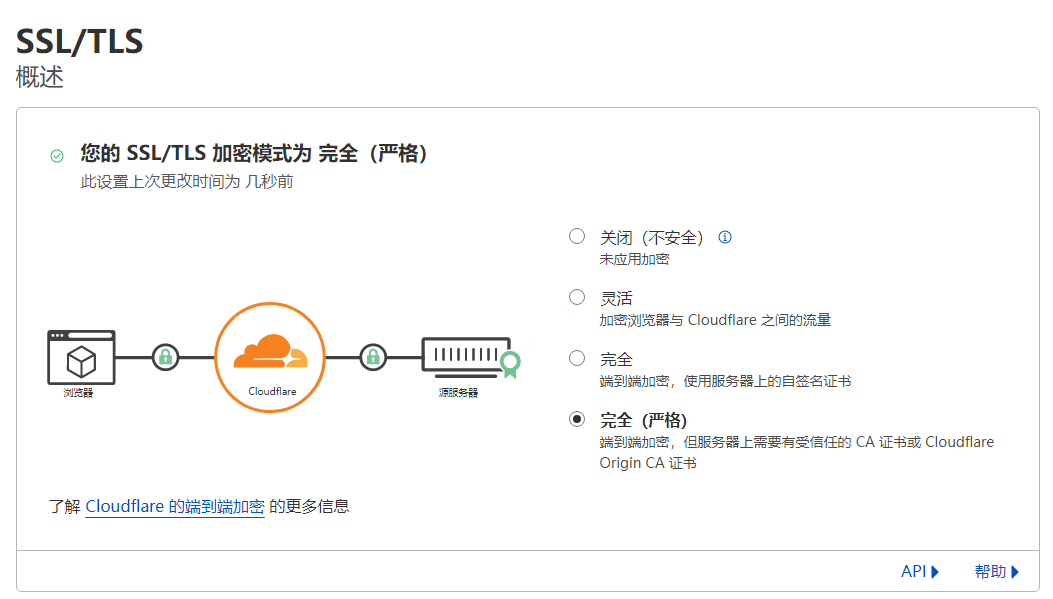Select the 完全（严格）radio button
This screenshot has width=1053, height=599.
coord(577,419)
